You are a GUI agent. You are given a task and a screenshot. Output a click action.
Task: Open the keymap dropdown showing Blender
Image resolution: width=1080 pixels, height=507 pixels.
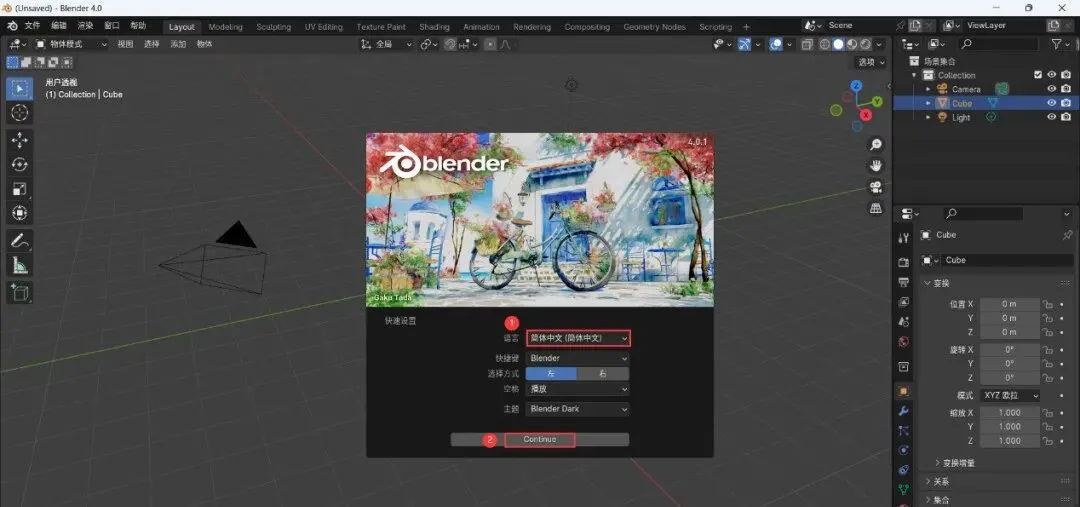point(578,358)
